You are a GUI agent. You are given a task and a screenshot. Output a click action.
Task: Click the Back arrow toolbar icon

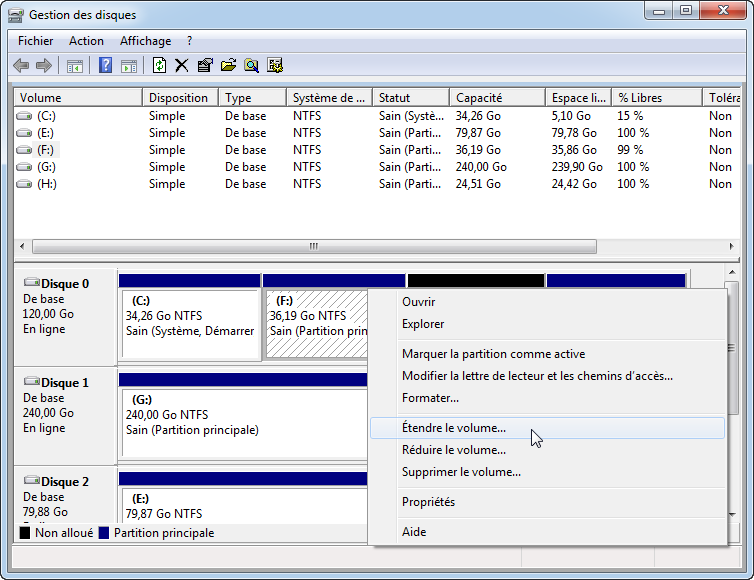(21, 65)
